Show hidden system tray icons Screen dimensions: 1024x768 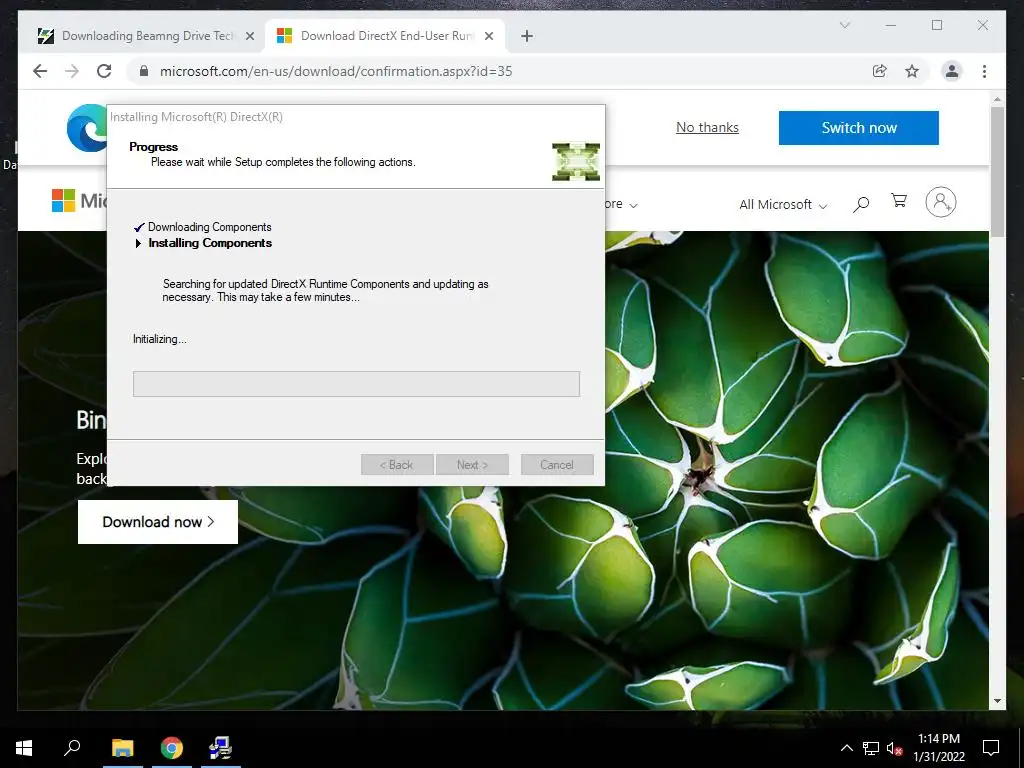point(846,748)
